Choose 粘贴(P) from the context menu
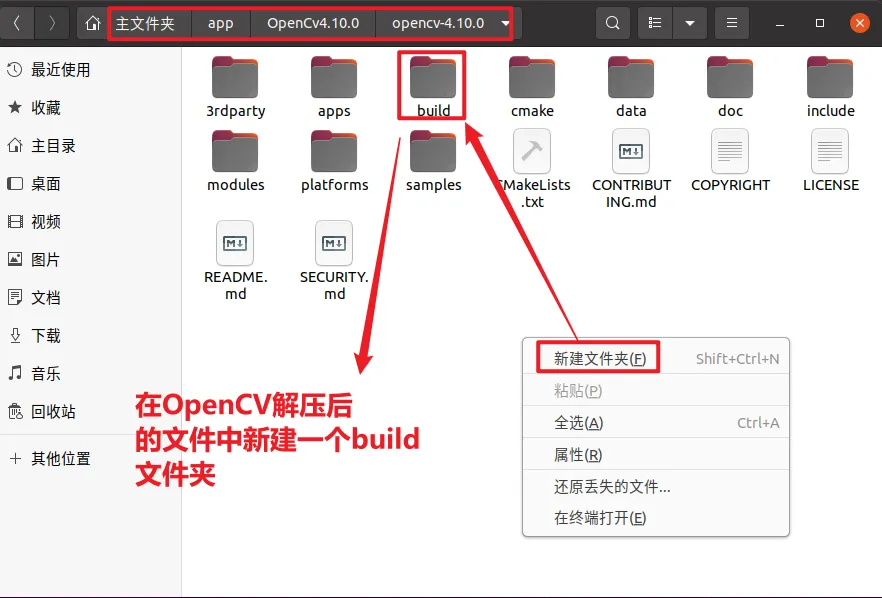 [656, 390]
